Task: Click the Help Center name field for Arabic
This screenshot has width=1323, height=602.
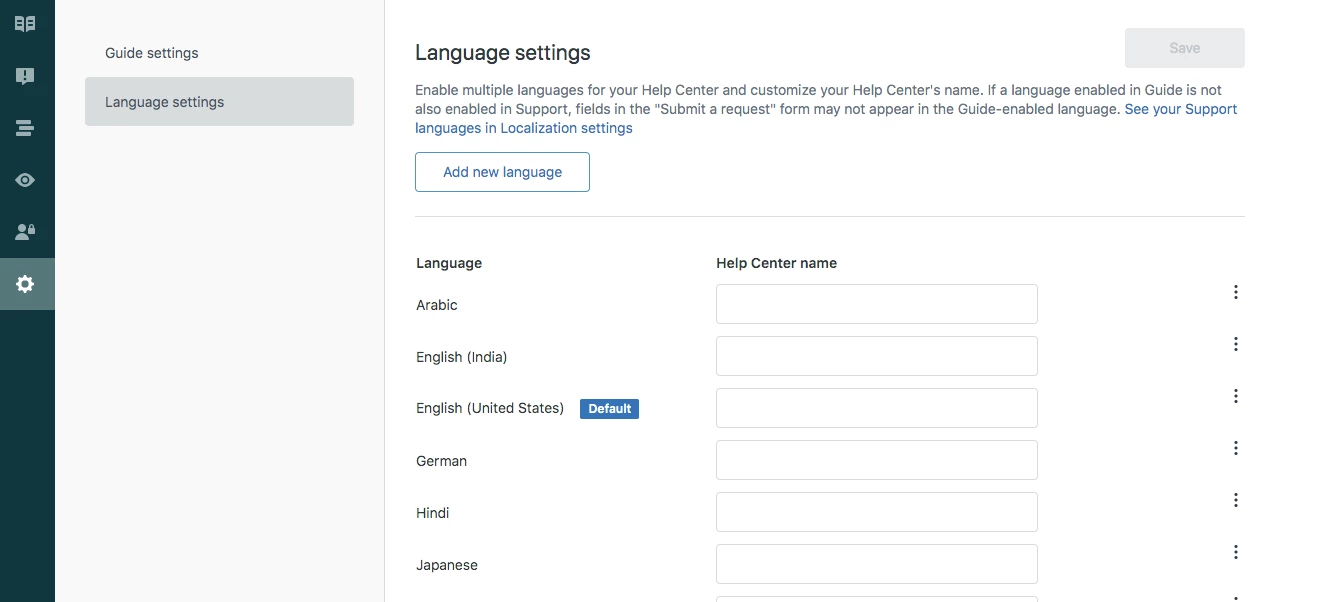Action: 876,304
